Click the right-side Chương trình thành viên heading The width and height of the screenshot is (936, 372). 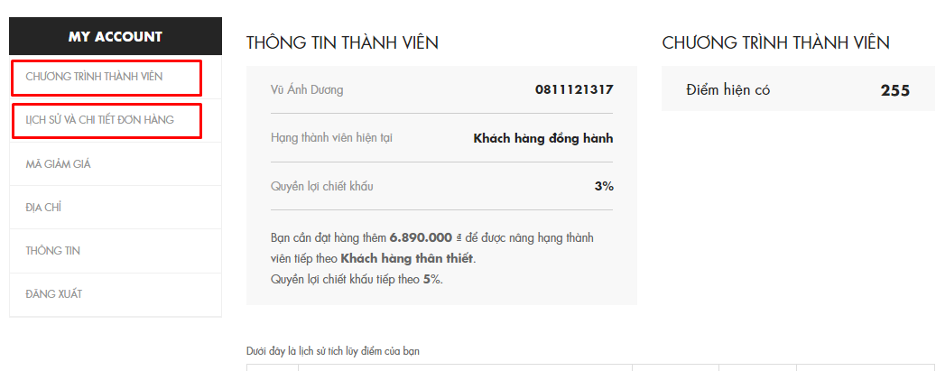(775, 43)
